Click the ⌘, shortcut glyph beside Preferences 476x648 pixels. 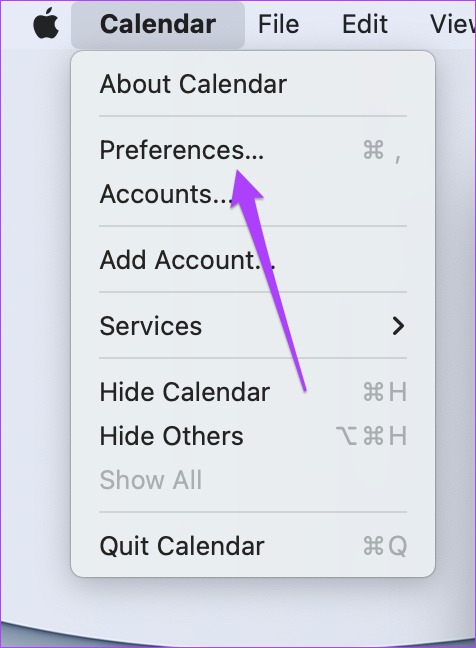coord(382,150)
